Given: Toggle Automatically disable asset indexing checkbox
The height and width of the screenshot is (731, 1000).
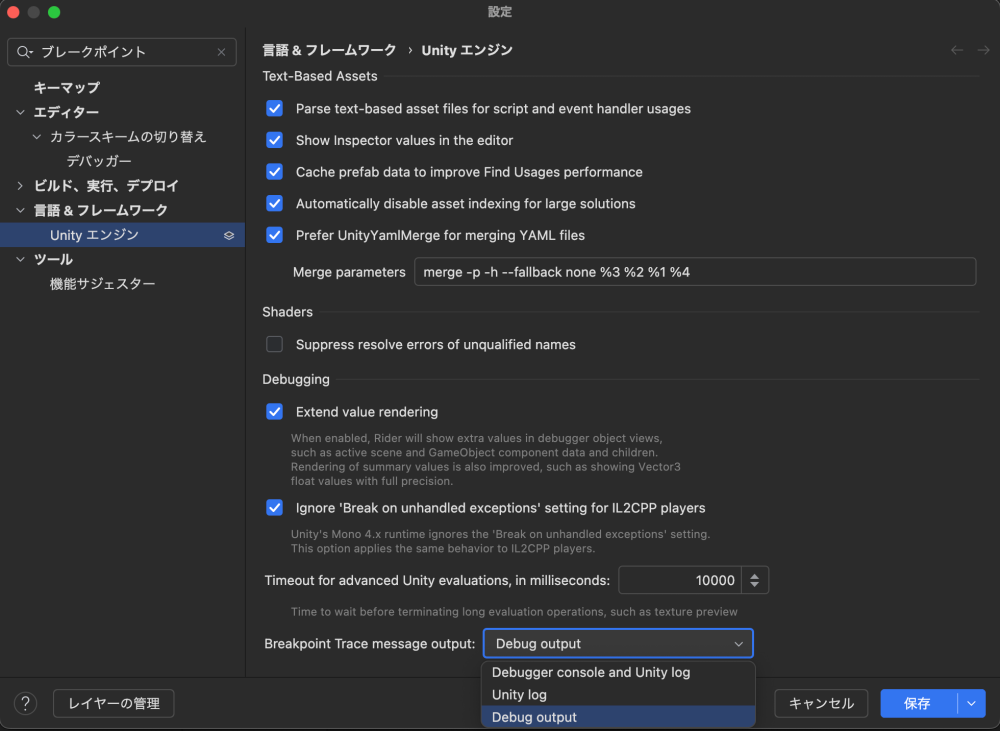Looking at the screenshot, I should tap(274, 203).
